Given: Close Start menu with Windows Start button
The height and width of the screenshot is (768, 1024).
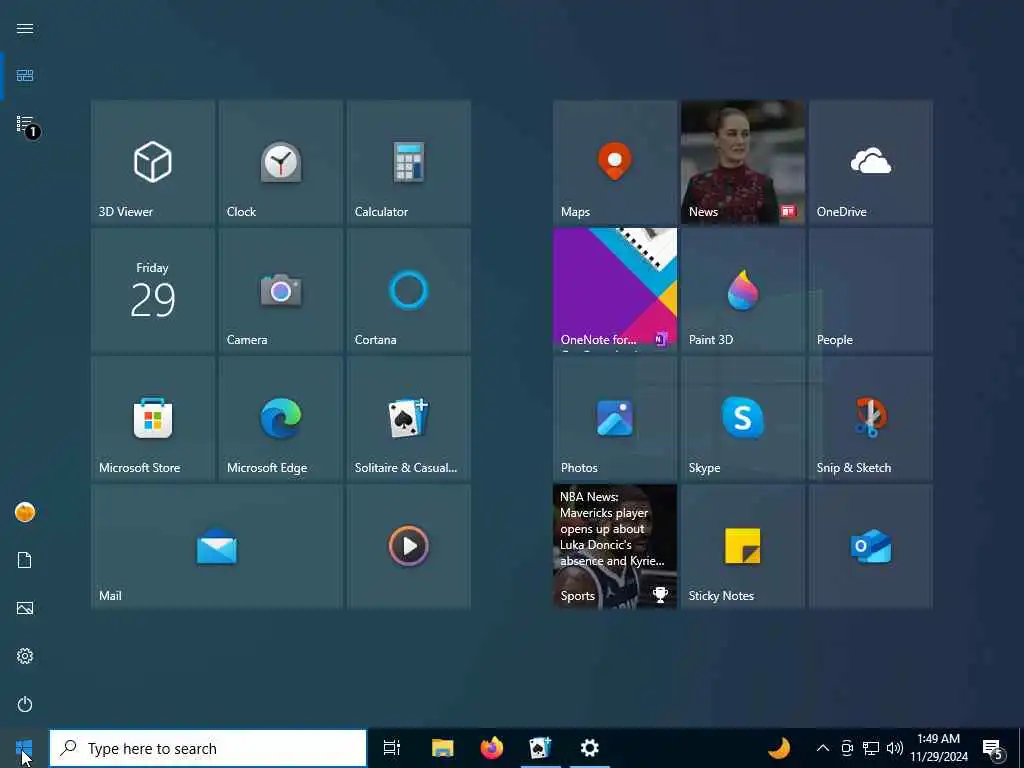Looking at the screenshot, I should tap(24, 748).
